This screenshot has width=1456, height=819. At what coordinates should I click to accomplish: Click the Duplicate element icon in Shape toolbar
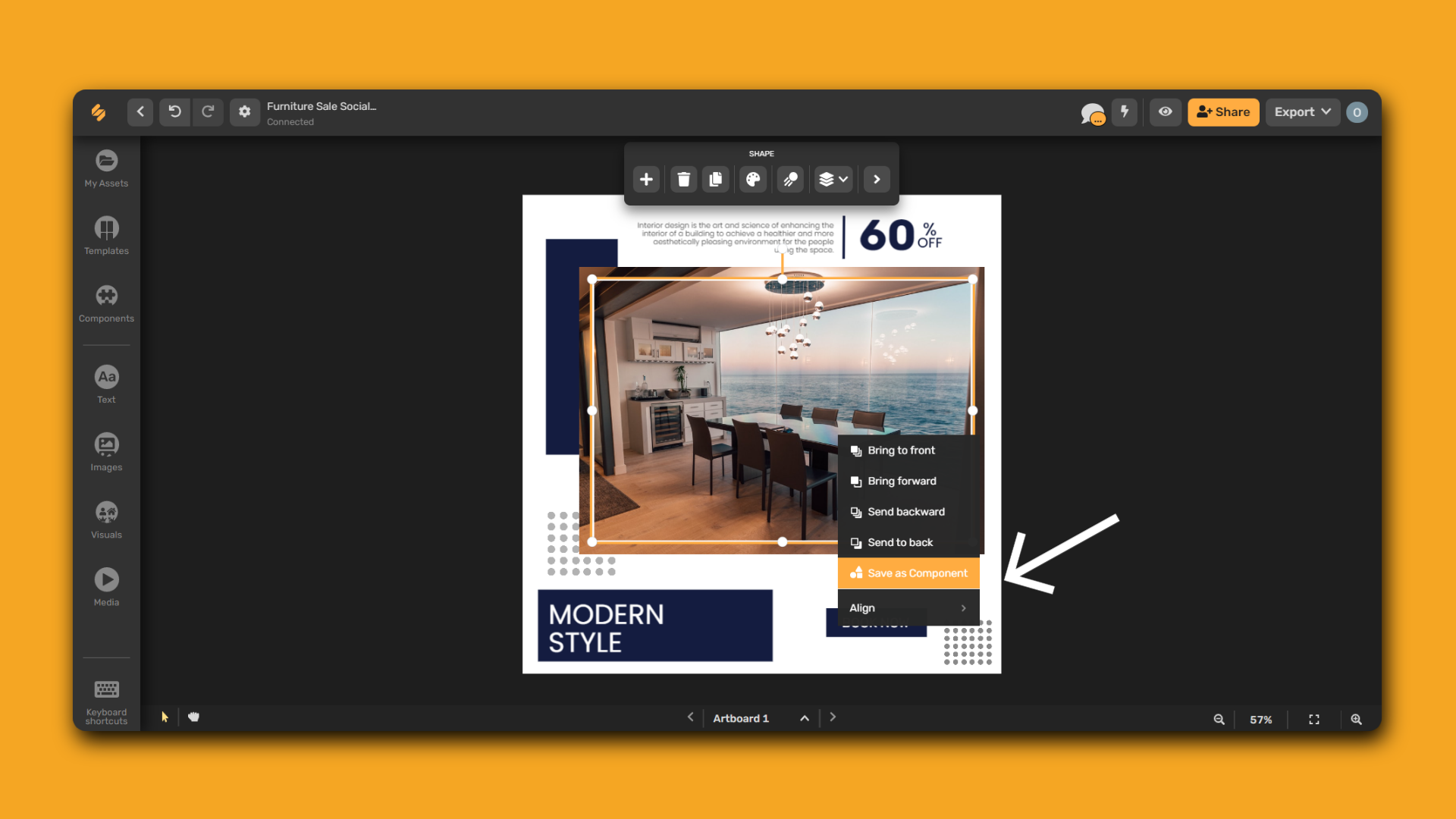pyautogui.click(x=716, y=178)
